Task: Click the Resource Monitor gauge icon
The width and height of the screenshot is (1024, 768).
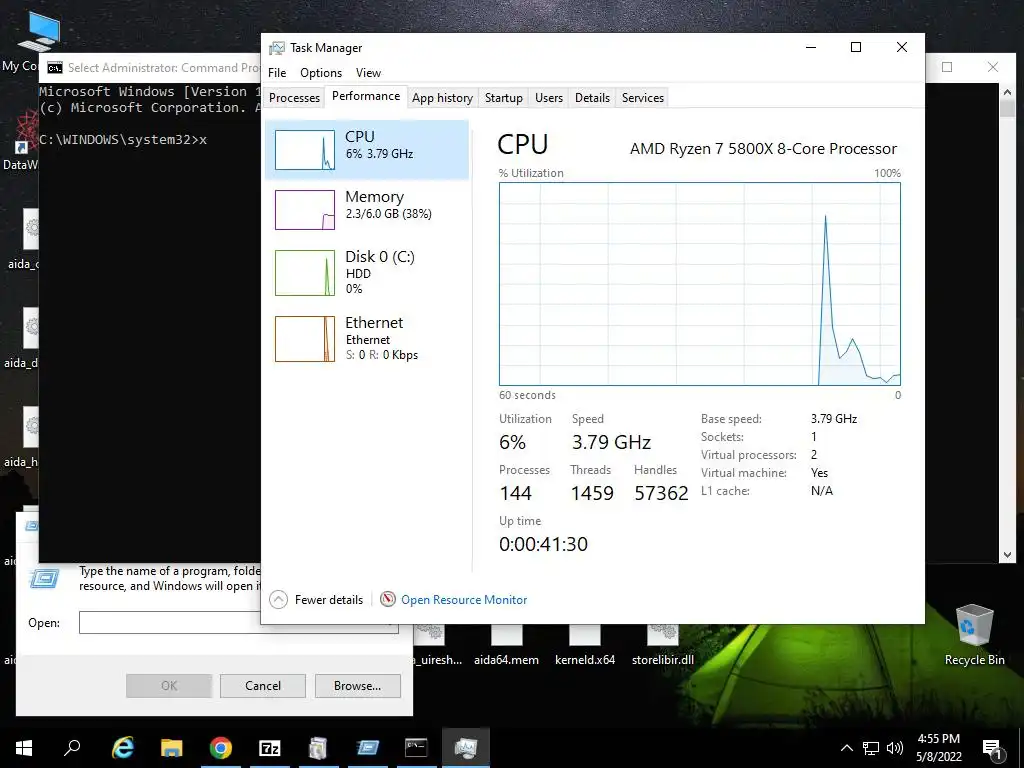Action: coord(388,599)
